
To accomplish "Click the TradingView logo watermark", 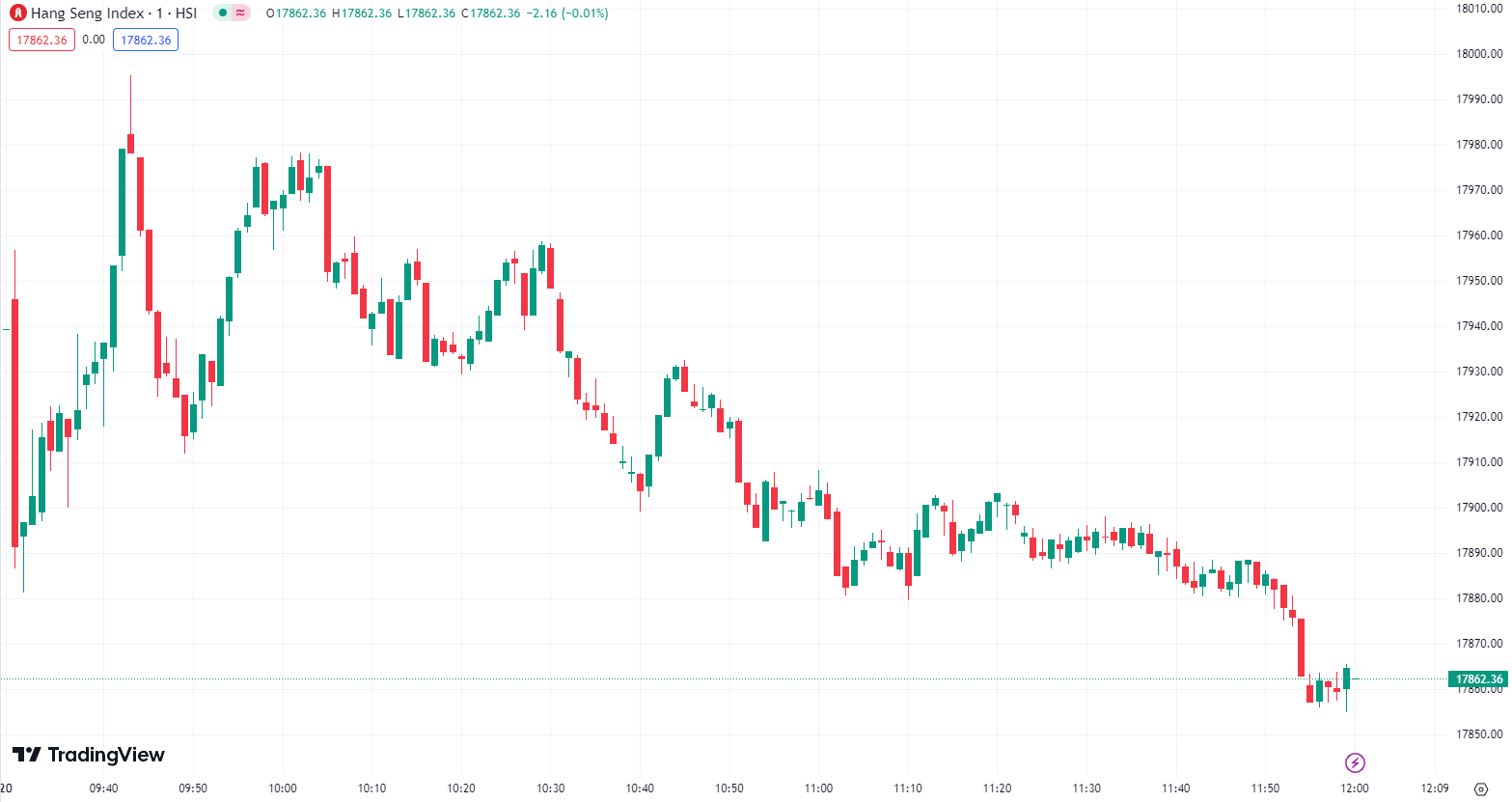I will coord(89,755).
